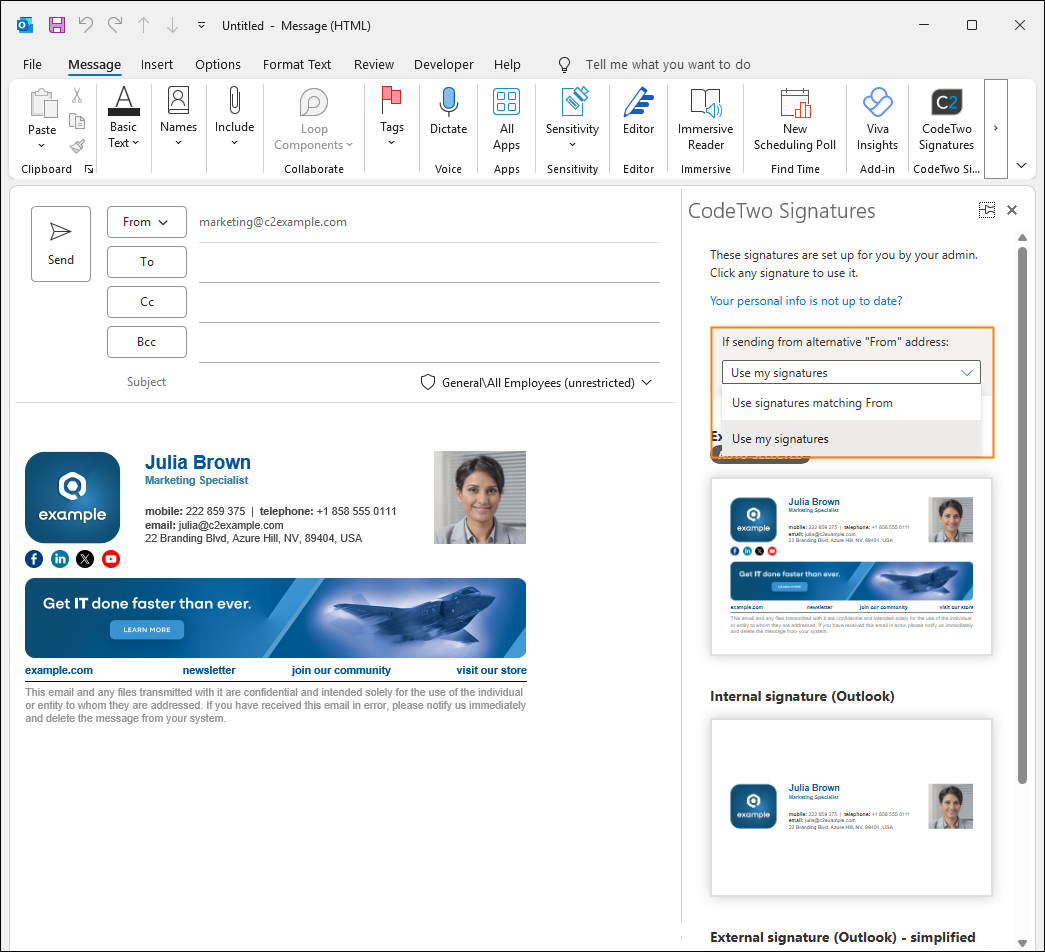The width and height of the screenshot is (1045, 952).
Task: Click LEARN MORE banner button
Action: (x=147, y=629)
